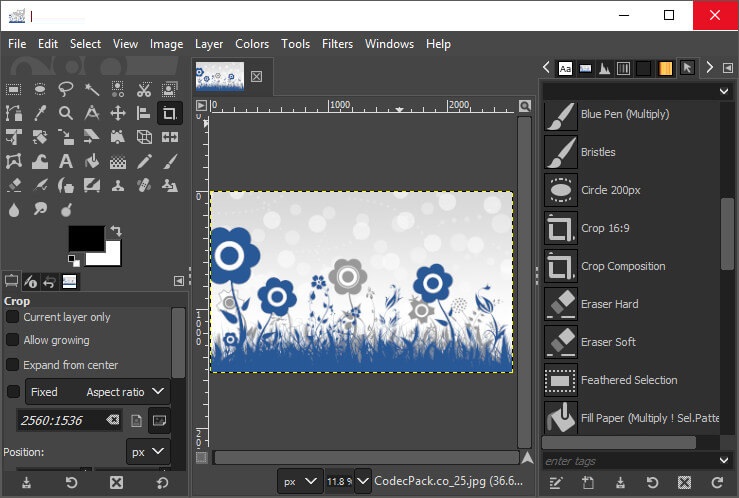739x498 pixels.
Task: Activate the Color Picker eyedropper tool
Action: 40,113
